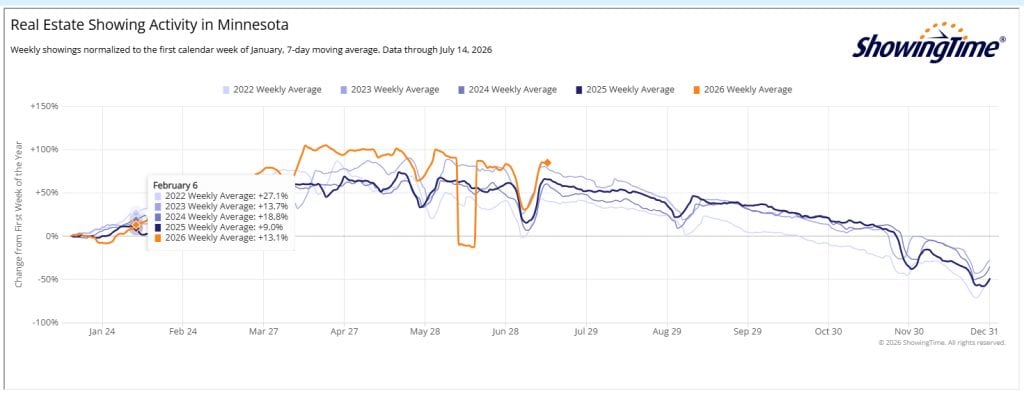Hide the 2024 Weekly Average line
1024x395 pixels.
tap(507, 89)
